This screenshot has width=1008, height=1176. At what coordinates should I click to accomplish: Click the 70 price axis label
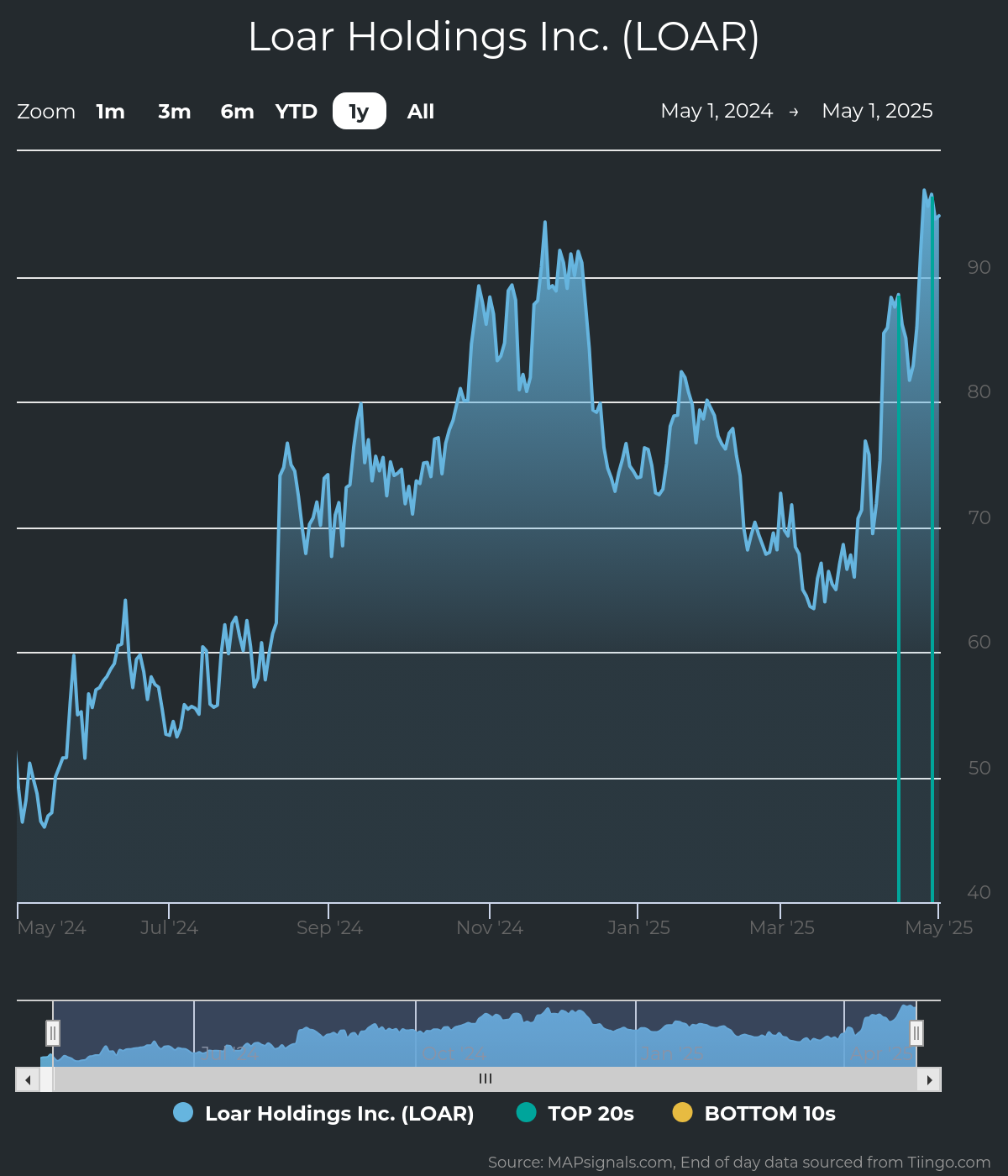pos(979,517)
